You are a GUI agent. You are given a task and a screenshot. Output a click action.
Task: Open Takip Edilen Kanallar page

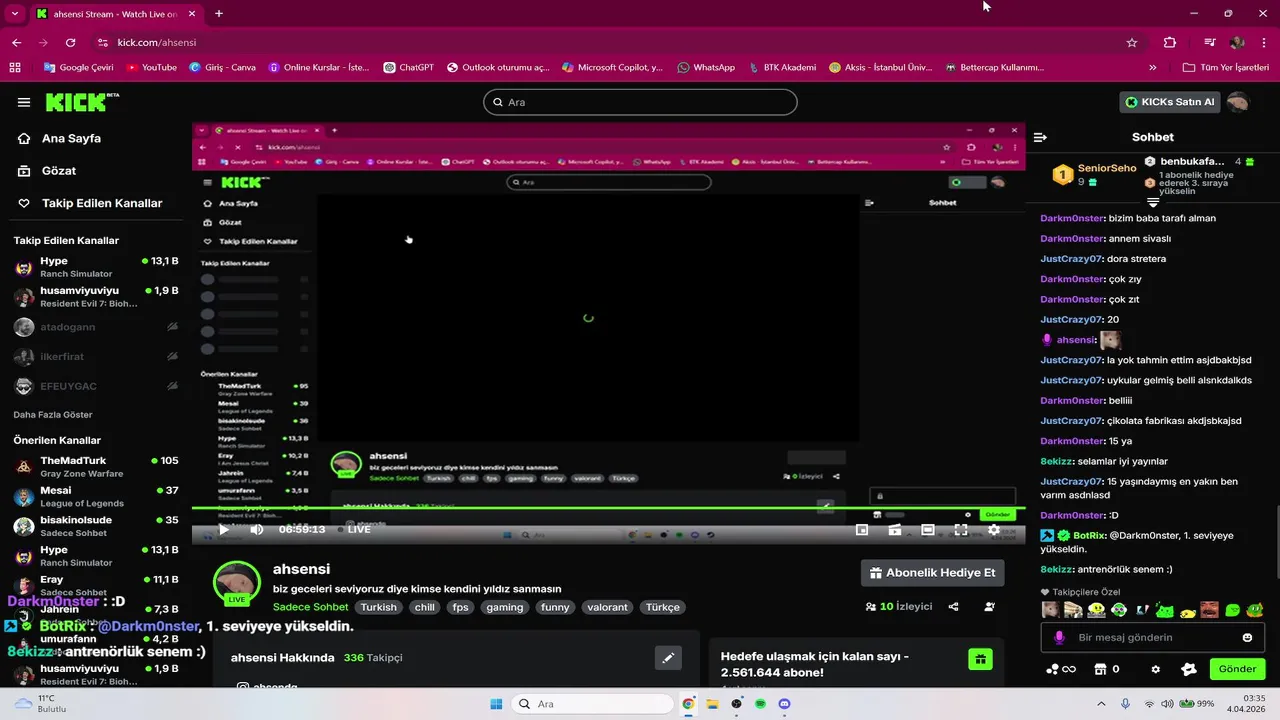pos(90,203)
